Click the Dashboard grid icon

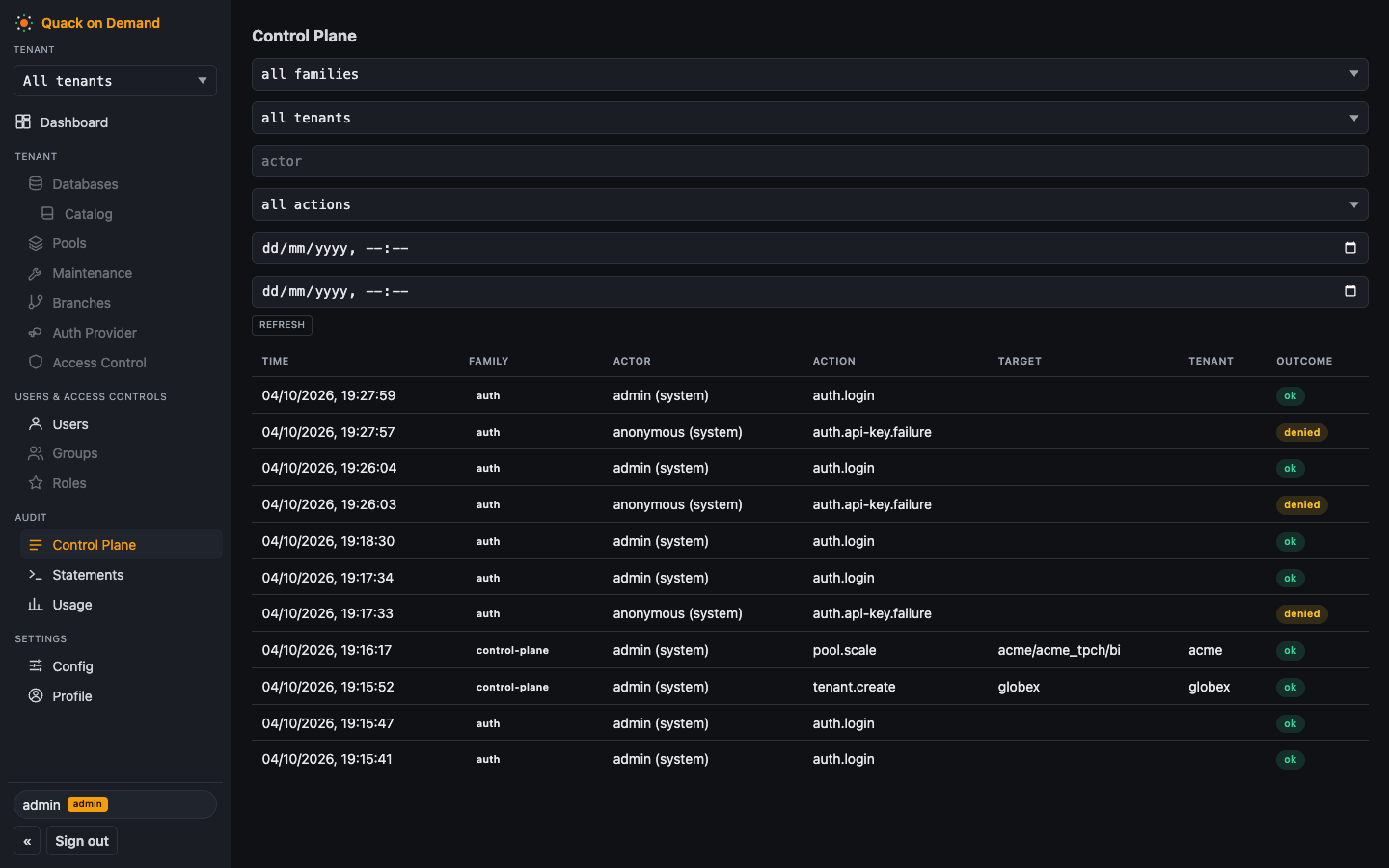pos(23,122)
